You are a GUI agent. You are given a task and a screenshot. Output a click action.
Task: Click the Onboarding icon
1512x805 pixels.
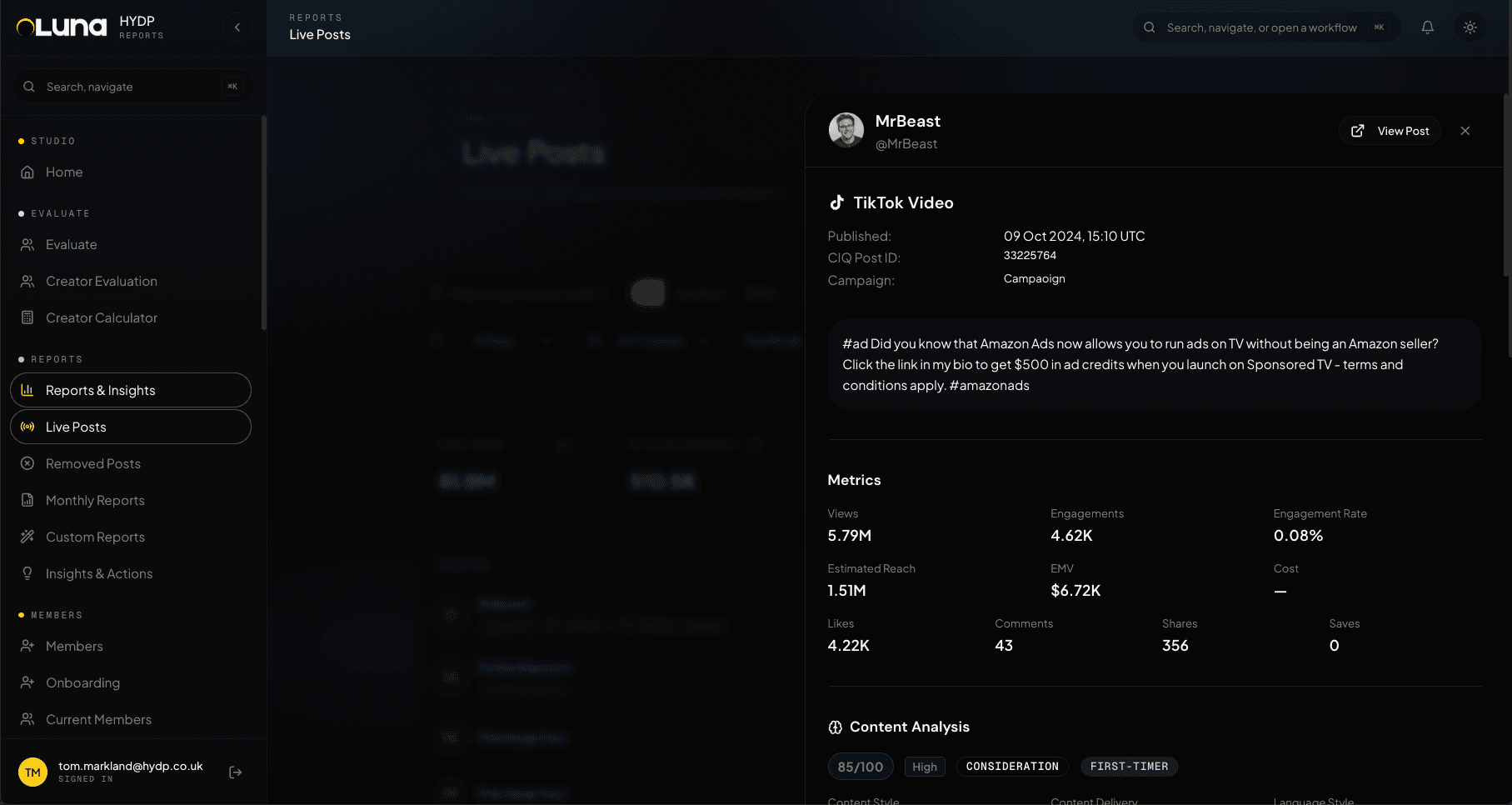[27, 682]
